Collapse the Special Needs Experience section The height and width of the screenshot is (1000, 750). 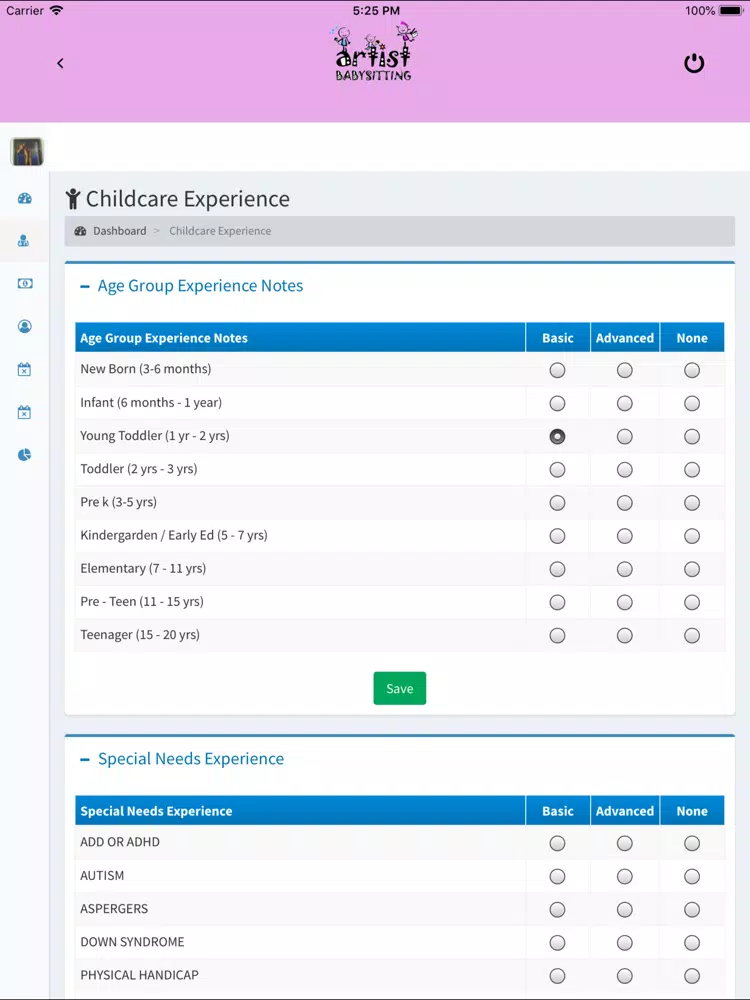(85, 760)
